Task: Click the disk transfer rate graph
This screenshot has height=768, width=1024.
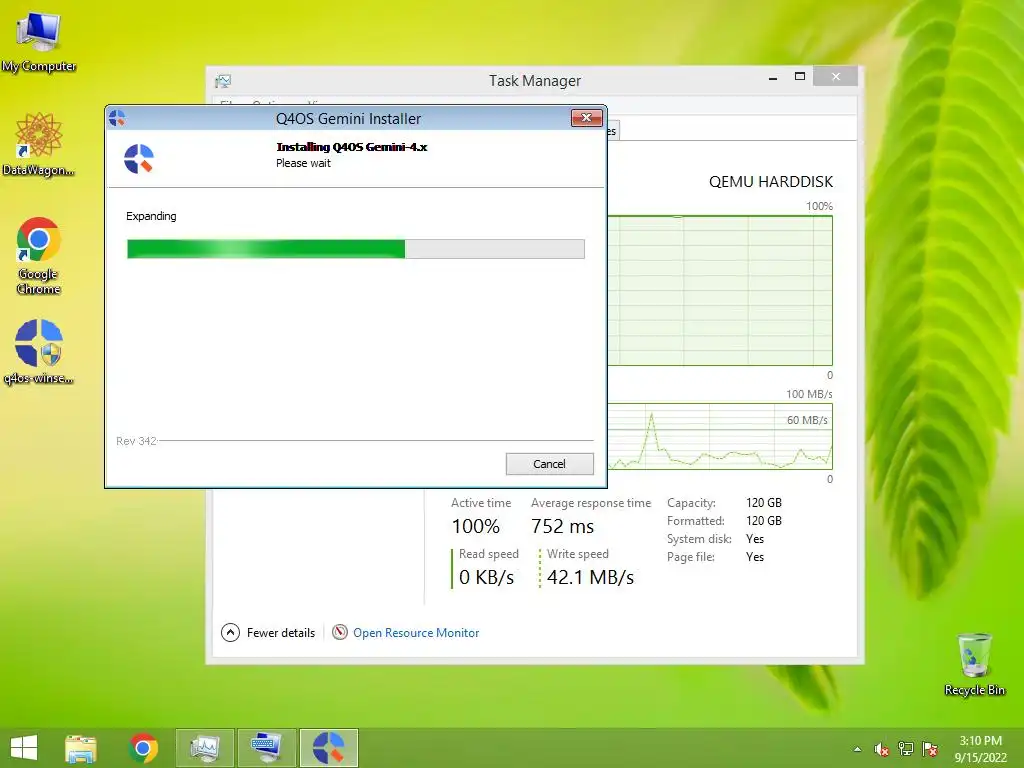Action: click(x=720, y=436)
